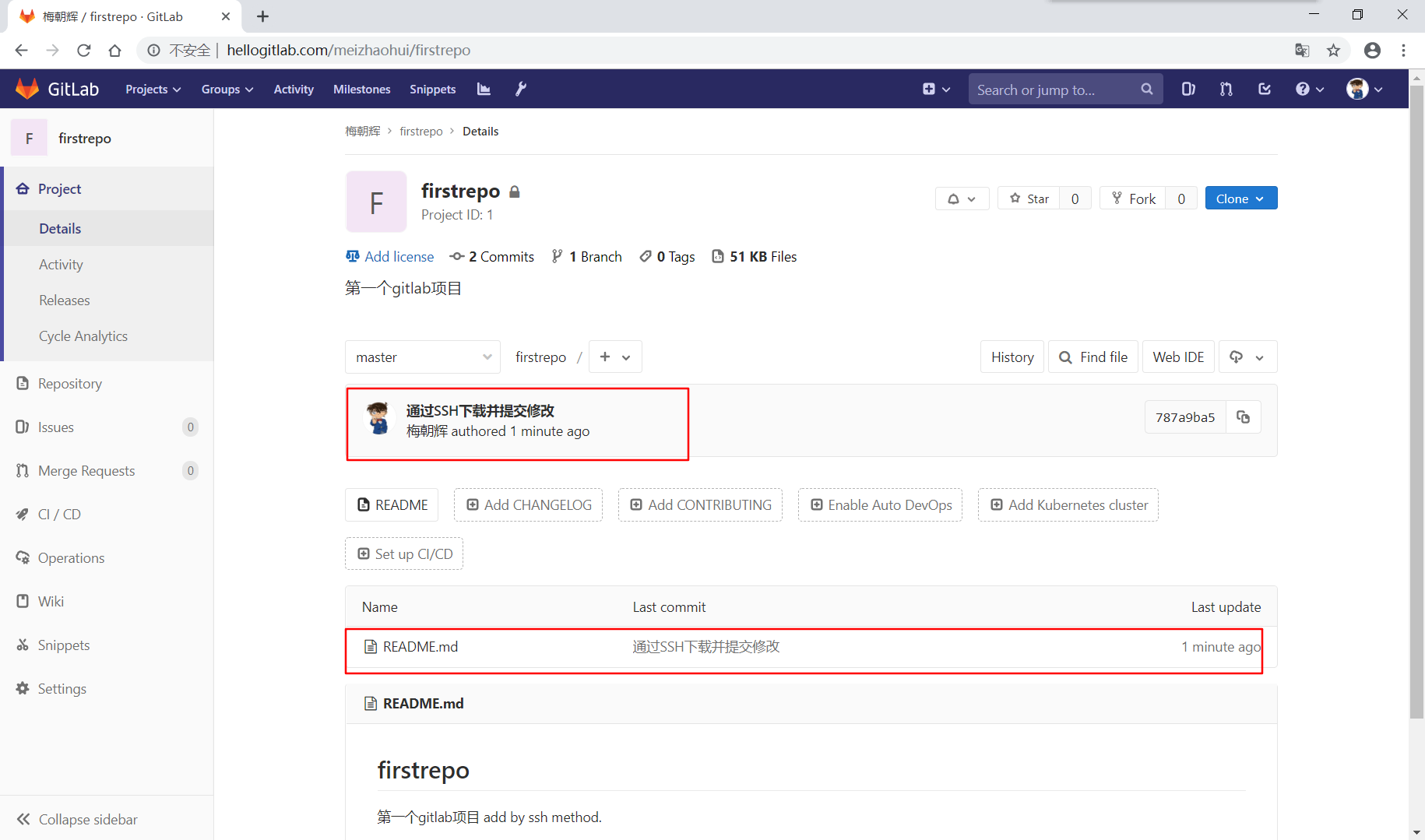
Task: Navigate back in the browser
Action: click(22, 50)
